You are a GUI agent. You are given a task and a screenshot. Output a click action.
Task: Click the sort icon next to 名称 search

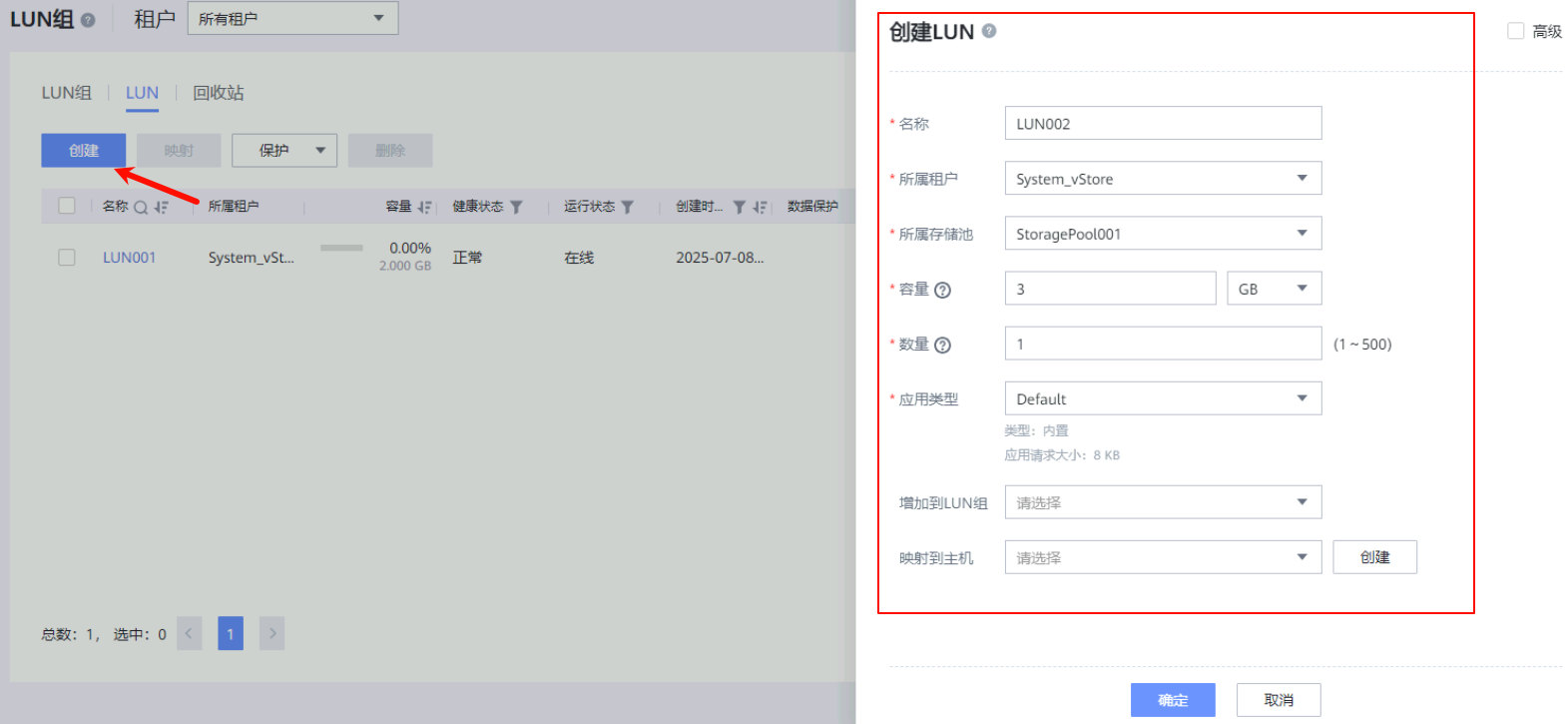162,208
